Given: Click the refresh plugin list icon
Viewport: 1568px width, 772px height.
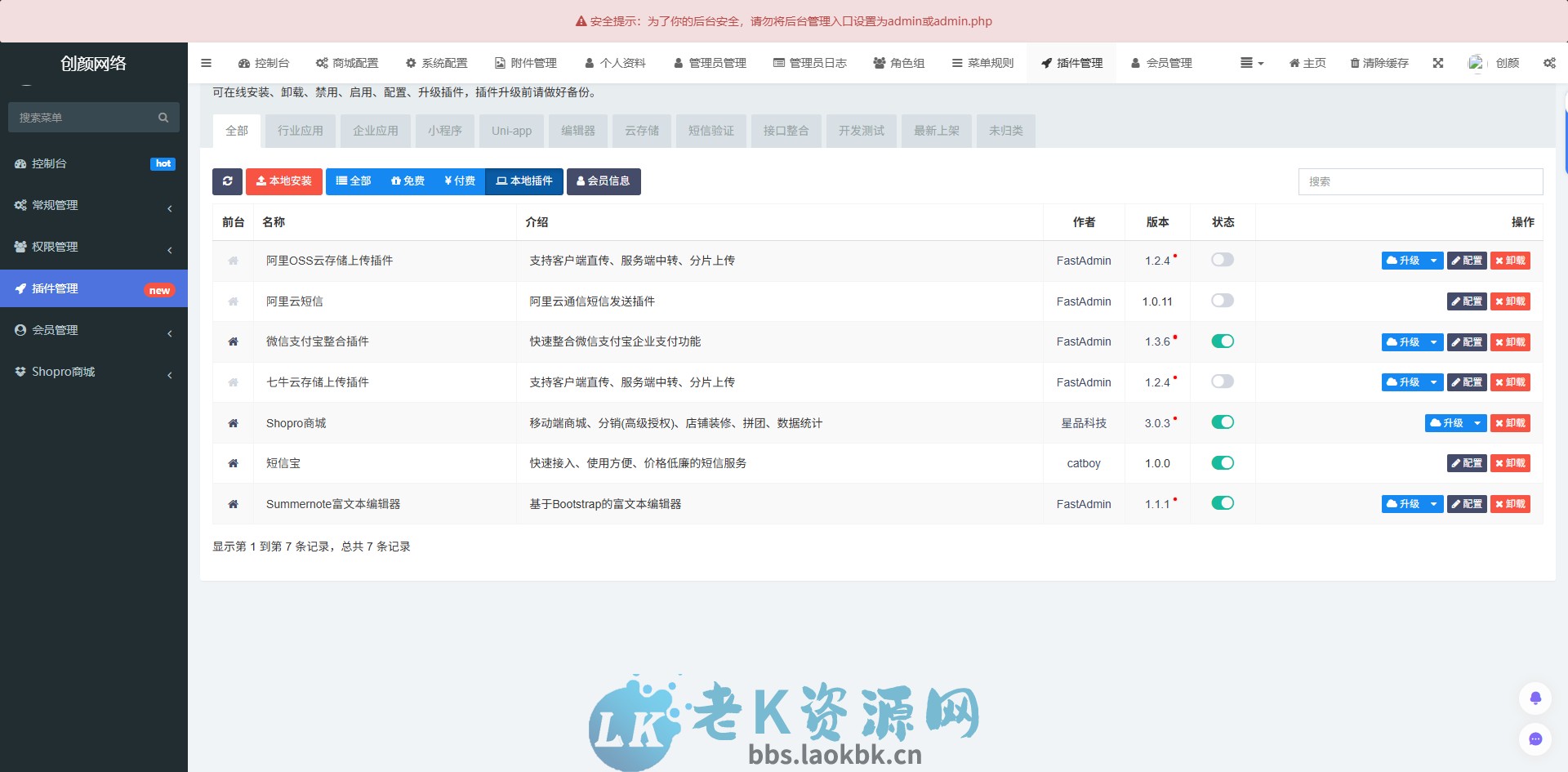Looking at the screenshot, I should [x=227, y=181].
